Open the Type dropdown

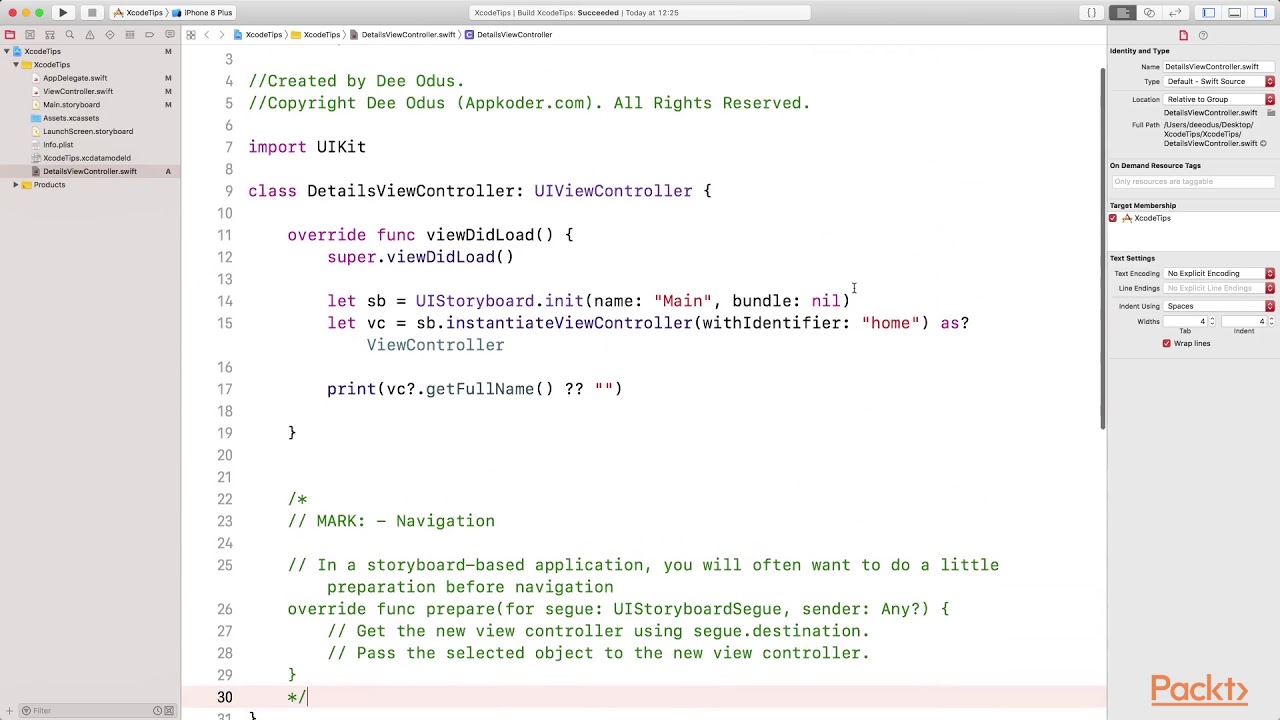click(1220, 82)
